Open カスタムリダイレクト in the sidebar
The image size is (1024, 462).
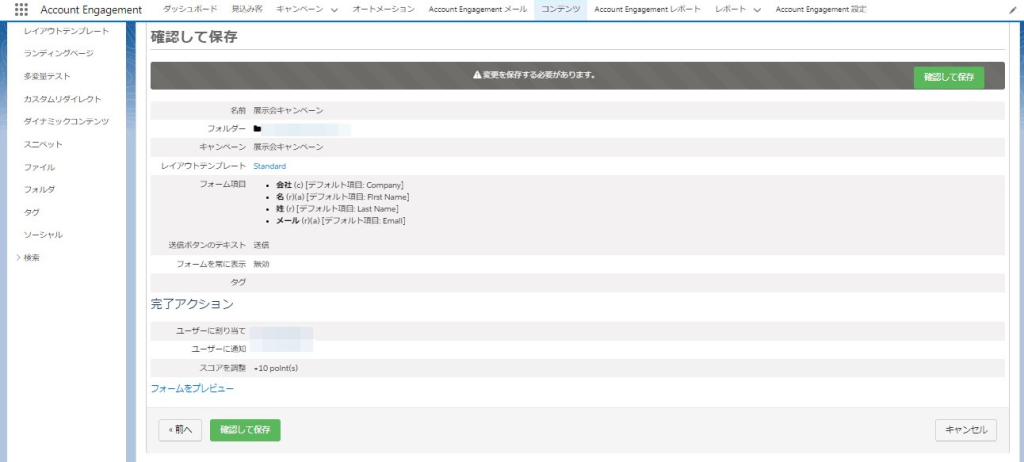(x=62, y=99)
